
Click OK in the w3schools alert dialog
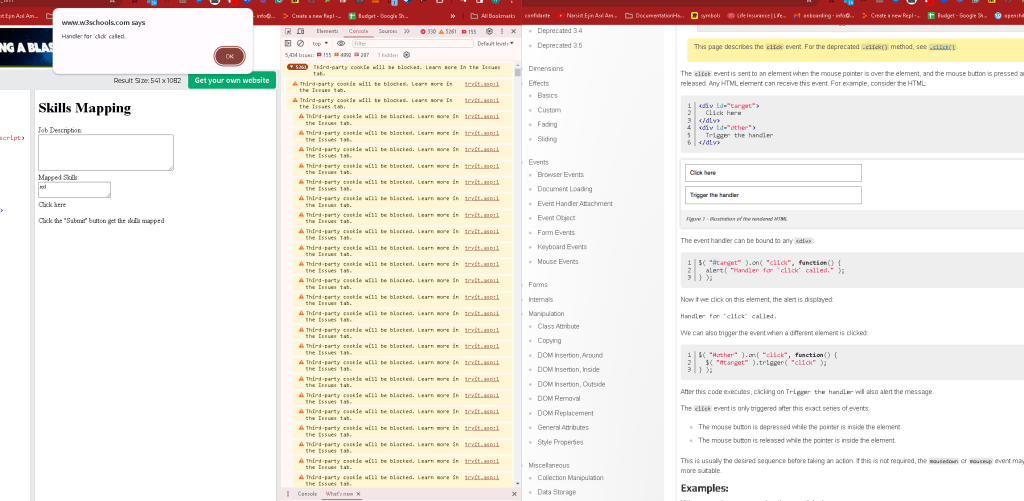(229, 56)
